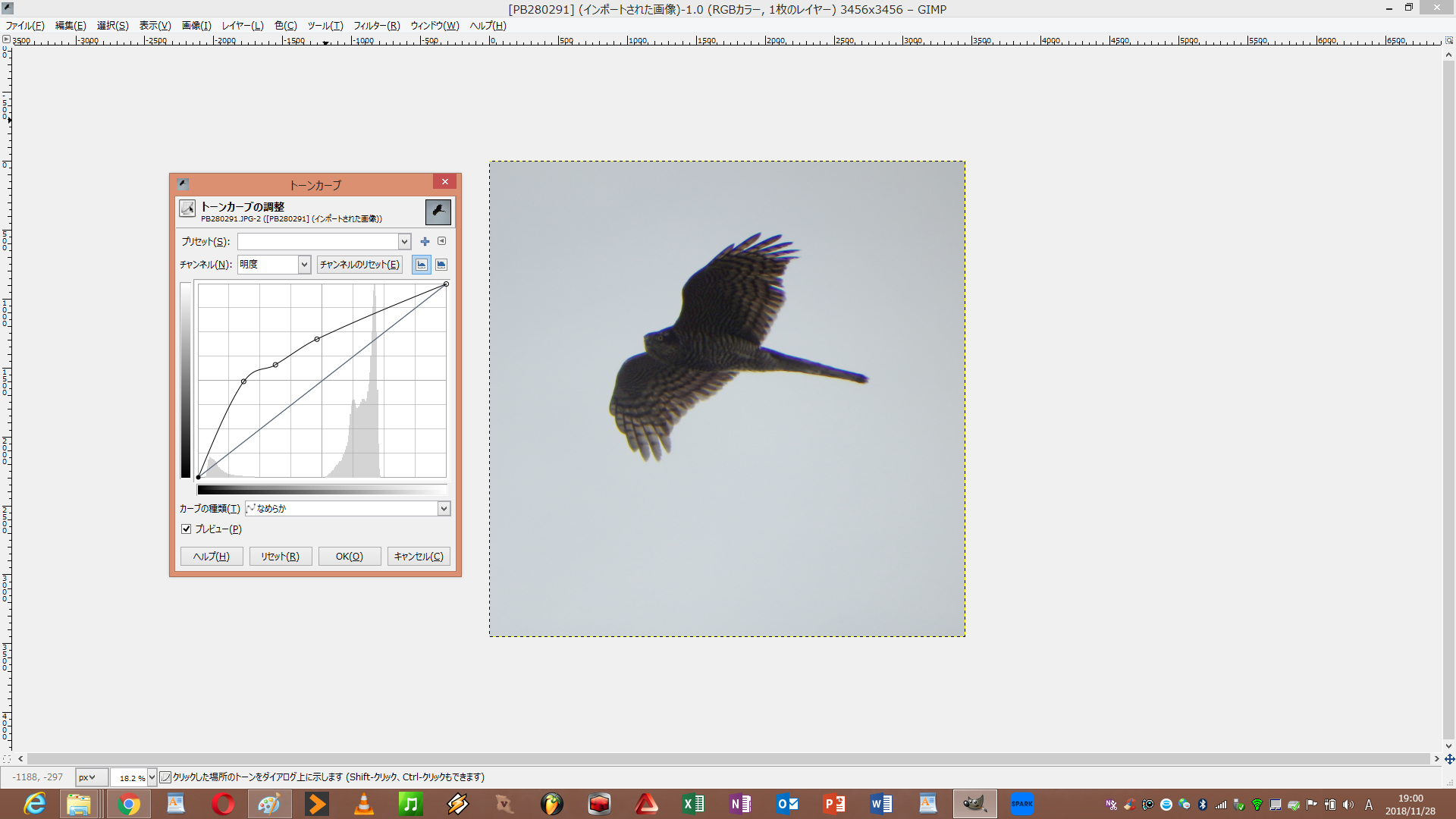Uncheck the プレビュー (Preview) checkbox
Screen dimensions: 1456x819
coord(187,529)
